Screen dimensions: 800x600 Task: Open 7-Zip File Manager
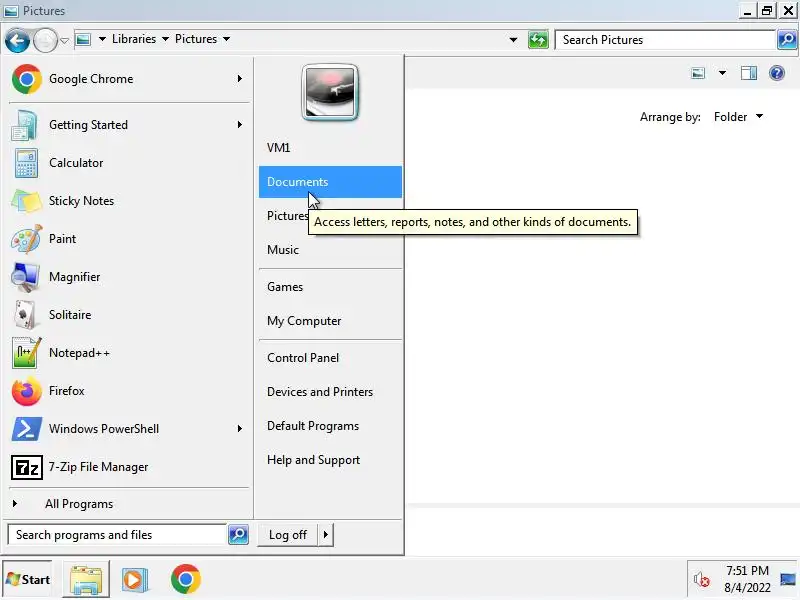click(128, 467)
